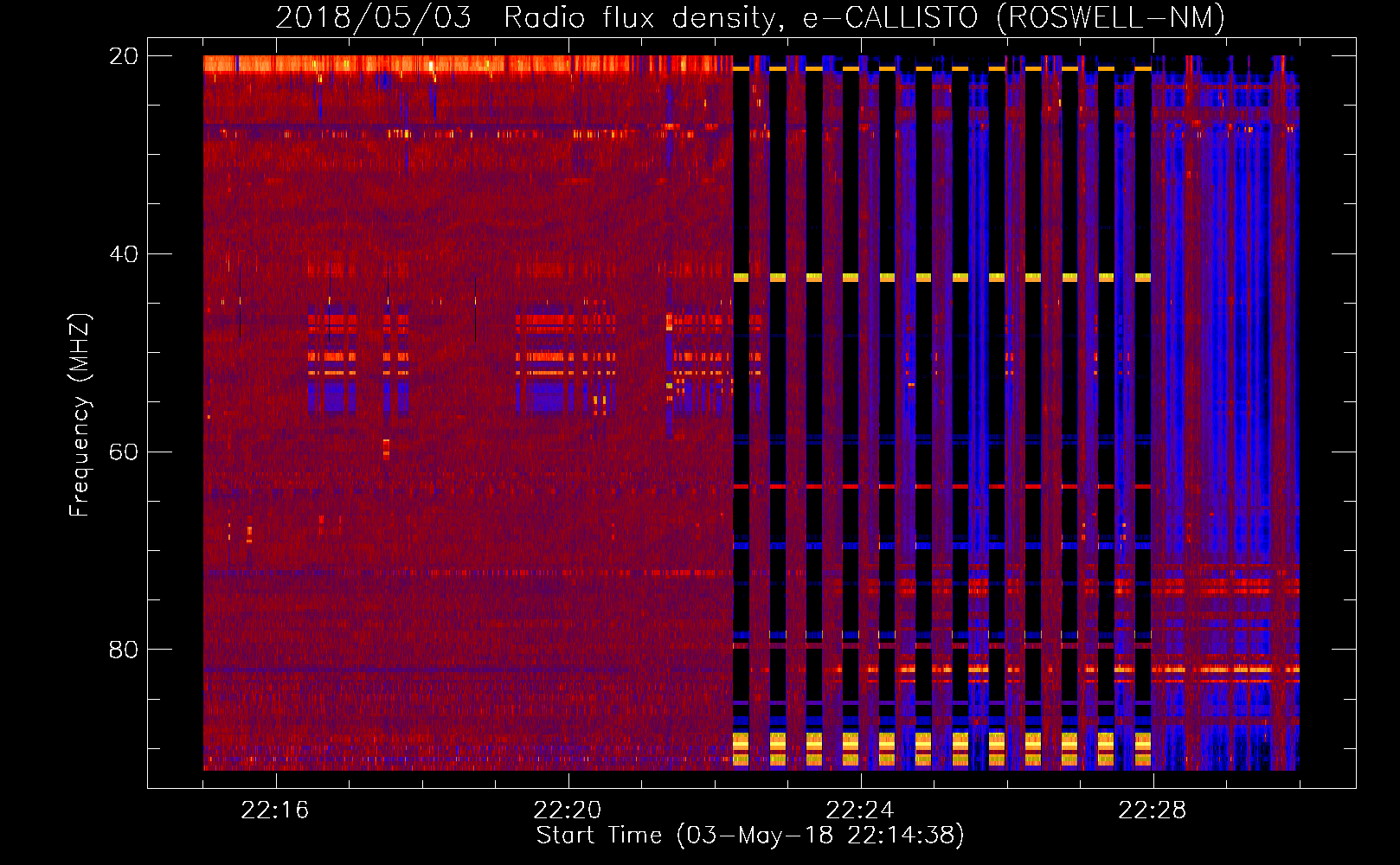Click the '22:16' time tick label
The height and width of the screenshot is (865, 1400).
[275, 811]
